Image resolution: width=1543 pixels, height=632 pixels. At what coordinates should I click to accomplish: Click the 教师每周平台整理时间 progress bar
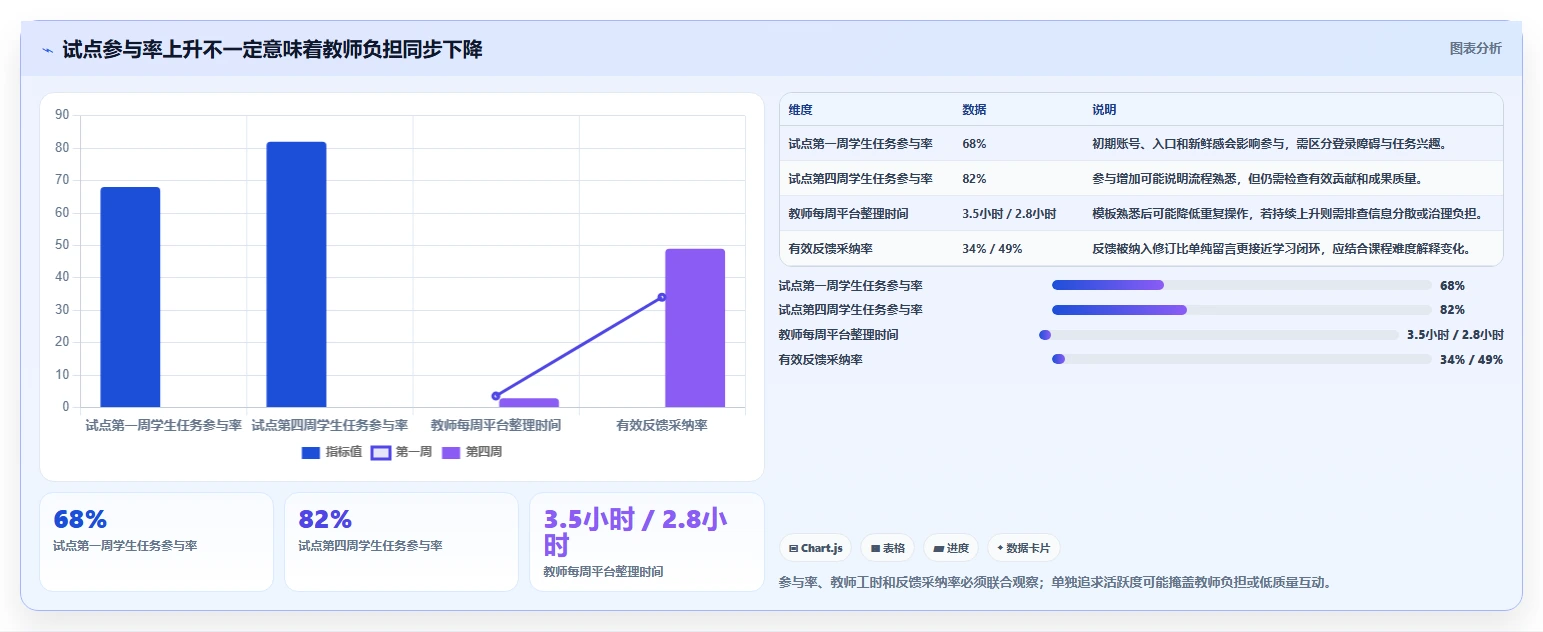coord(1219,335)
